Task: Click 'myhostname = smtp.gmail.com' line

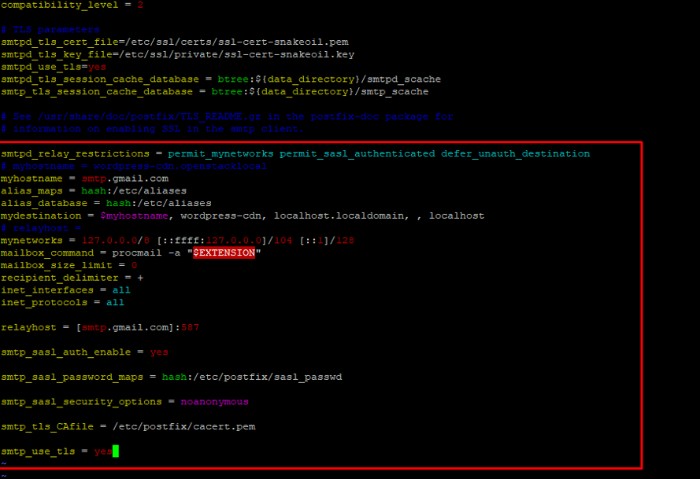Action: (x=84, y=179)
